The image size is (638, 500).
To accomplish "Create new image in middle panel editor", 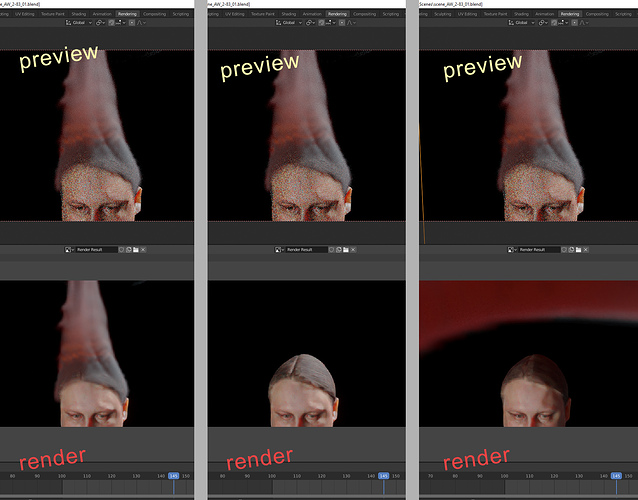I will point(339,249).
